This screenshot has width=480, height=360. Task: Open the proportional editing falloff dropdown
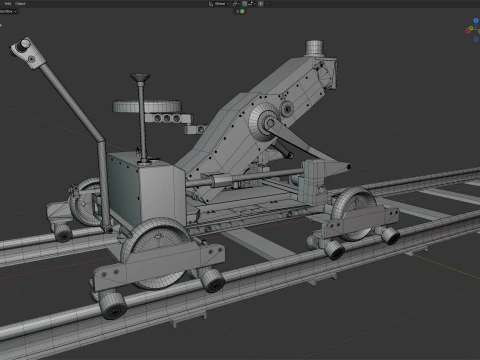(x=268, y=4)
